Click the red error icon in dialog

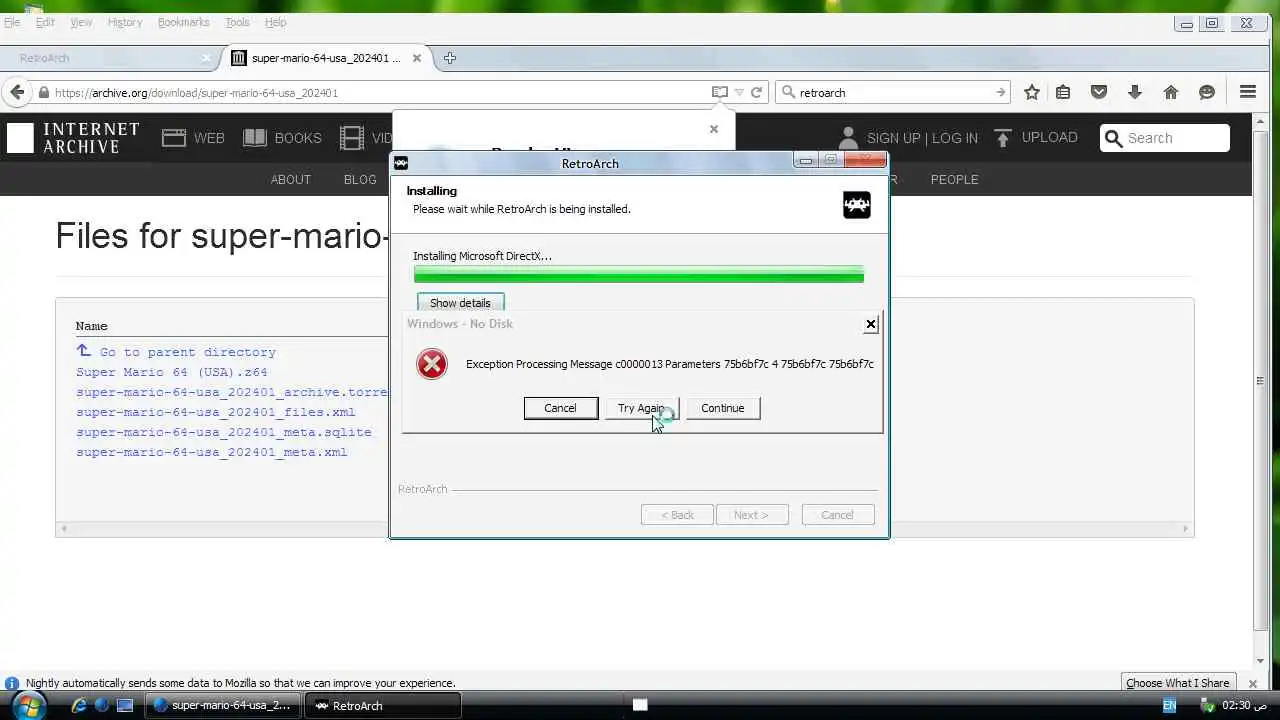[x=432, y=364]
